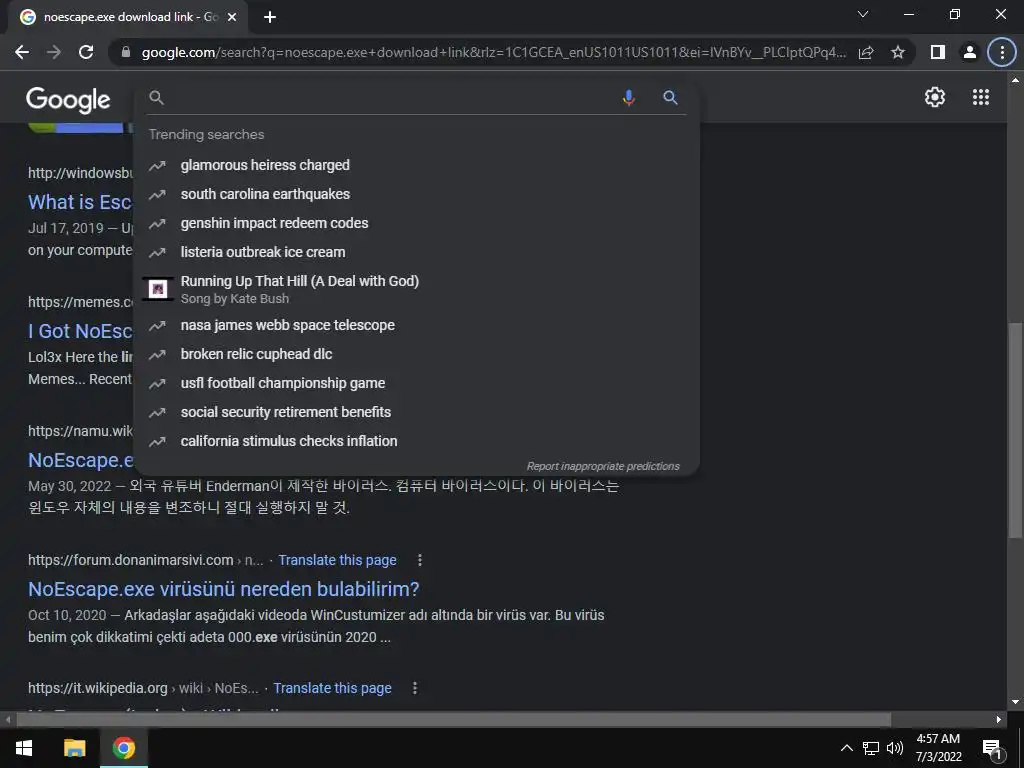Reload the current page

coord(86,52)
